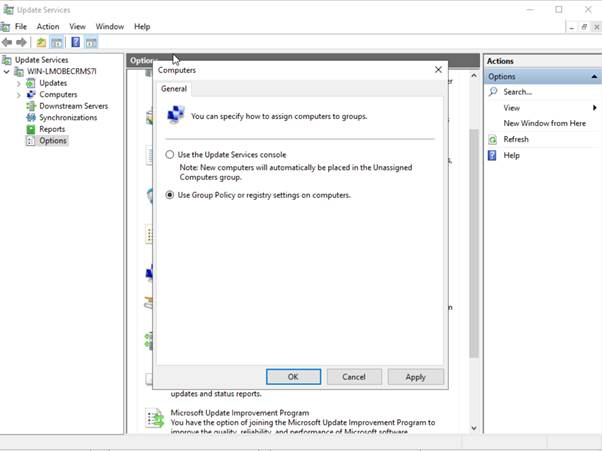Click the options list vertical scrollbar thumb
The image size is (602, 451).
pos(474,243)
